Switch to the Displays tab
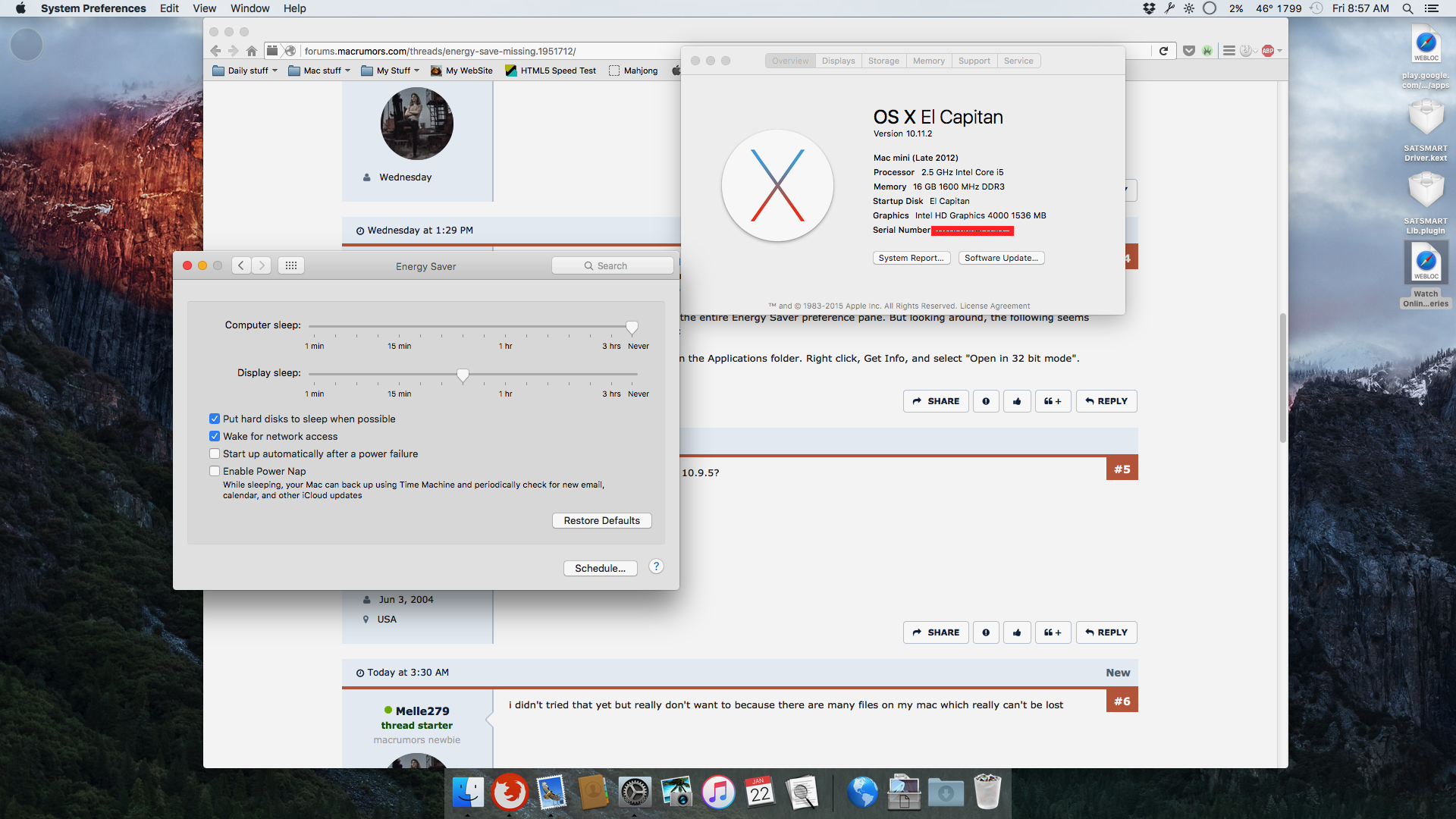 tap(838, 61)
